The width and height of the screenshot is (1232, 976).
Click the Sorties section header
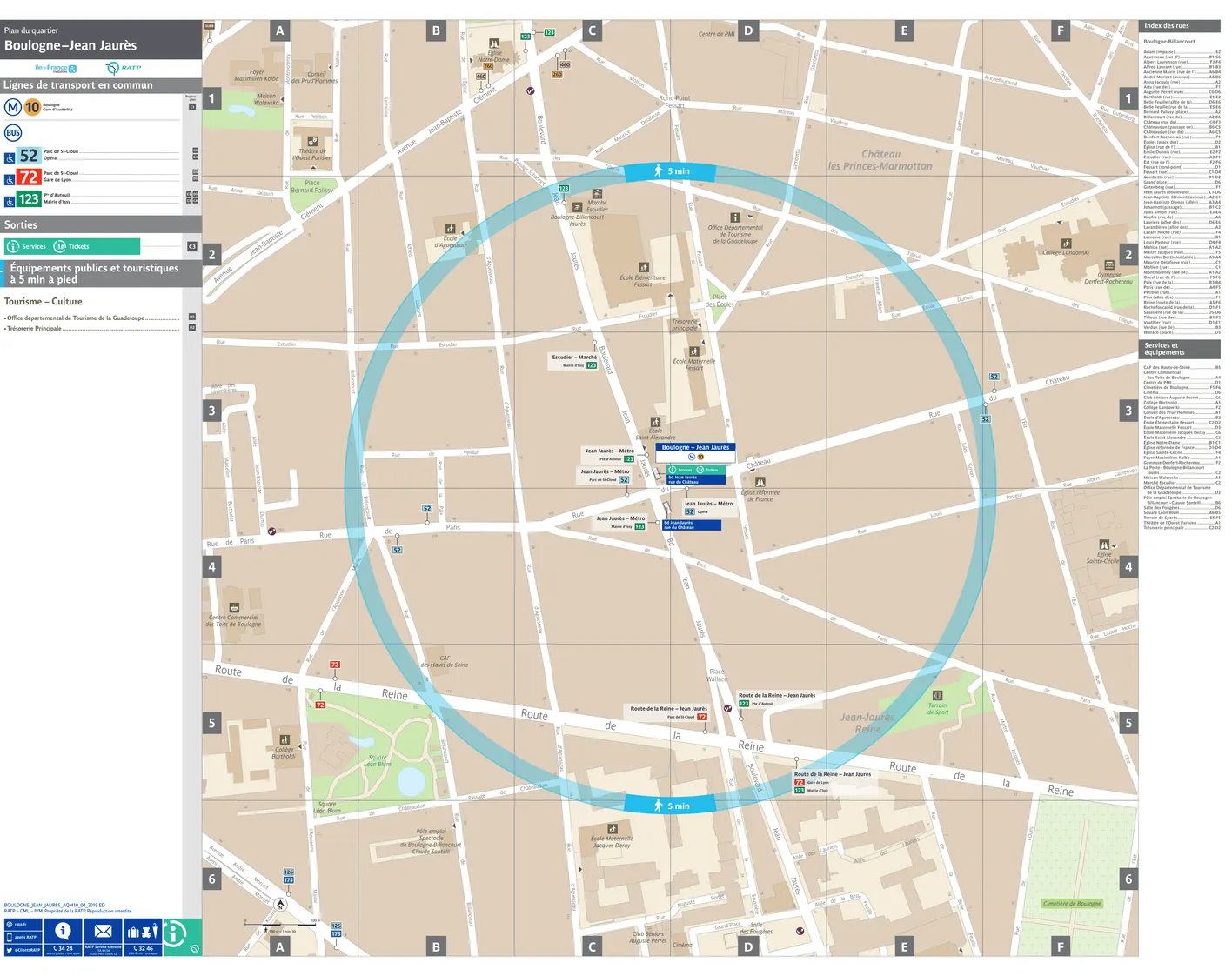101,224
